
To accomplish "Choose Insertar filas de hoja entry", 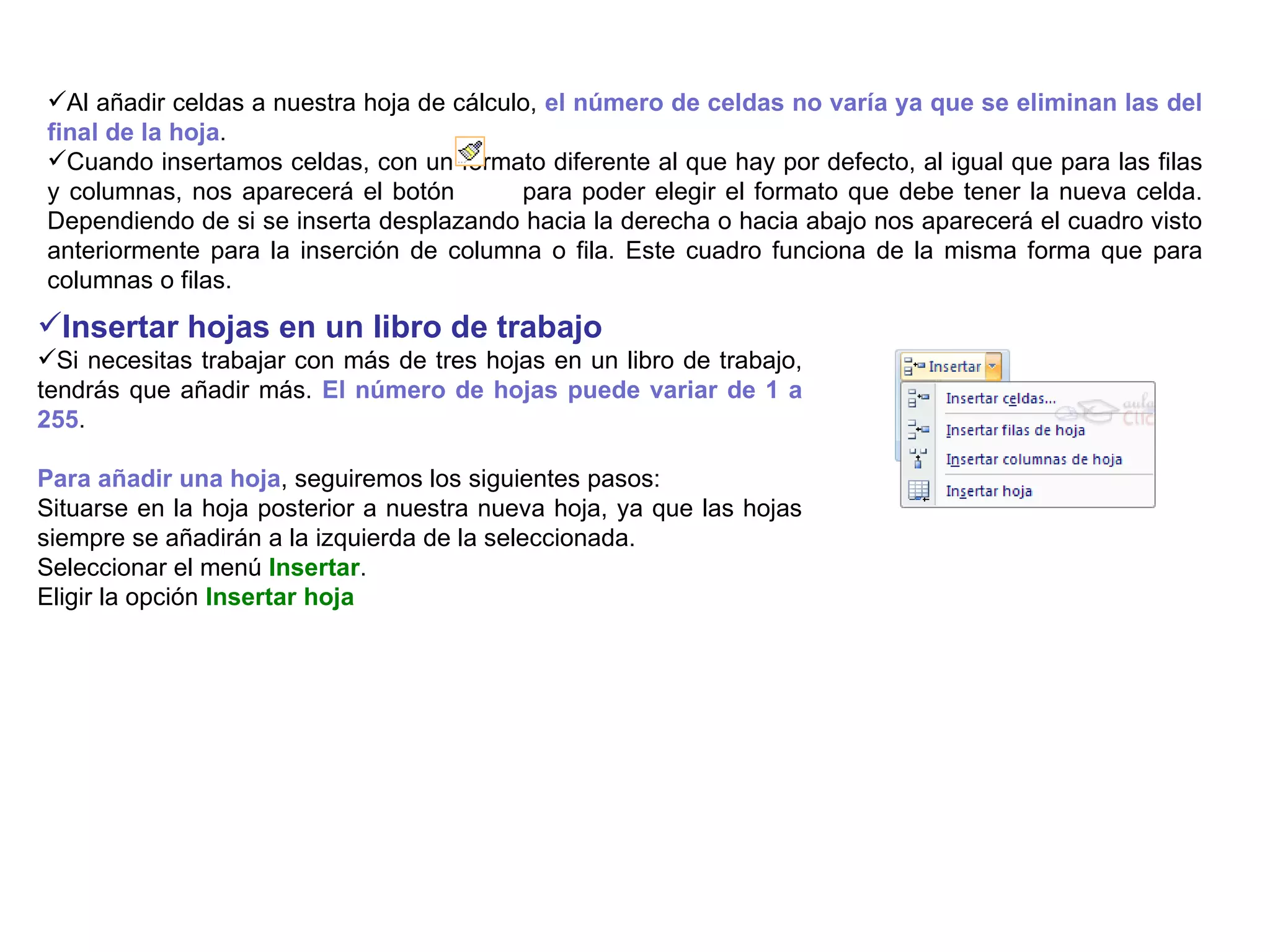I will pyautogui.click(x=1015, y=430).
